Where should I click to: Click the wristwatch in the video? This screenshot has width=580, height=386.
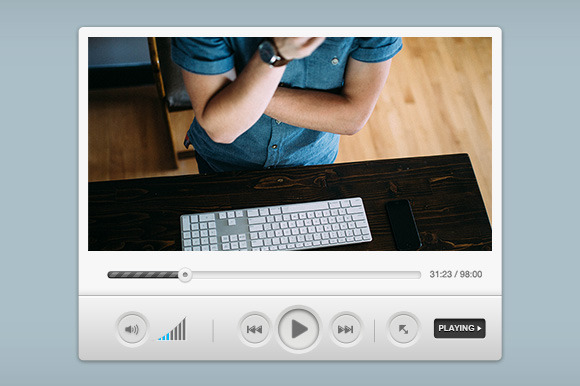pos(272,53)
